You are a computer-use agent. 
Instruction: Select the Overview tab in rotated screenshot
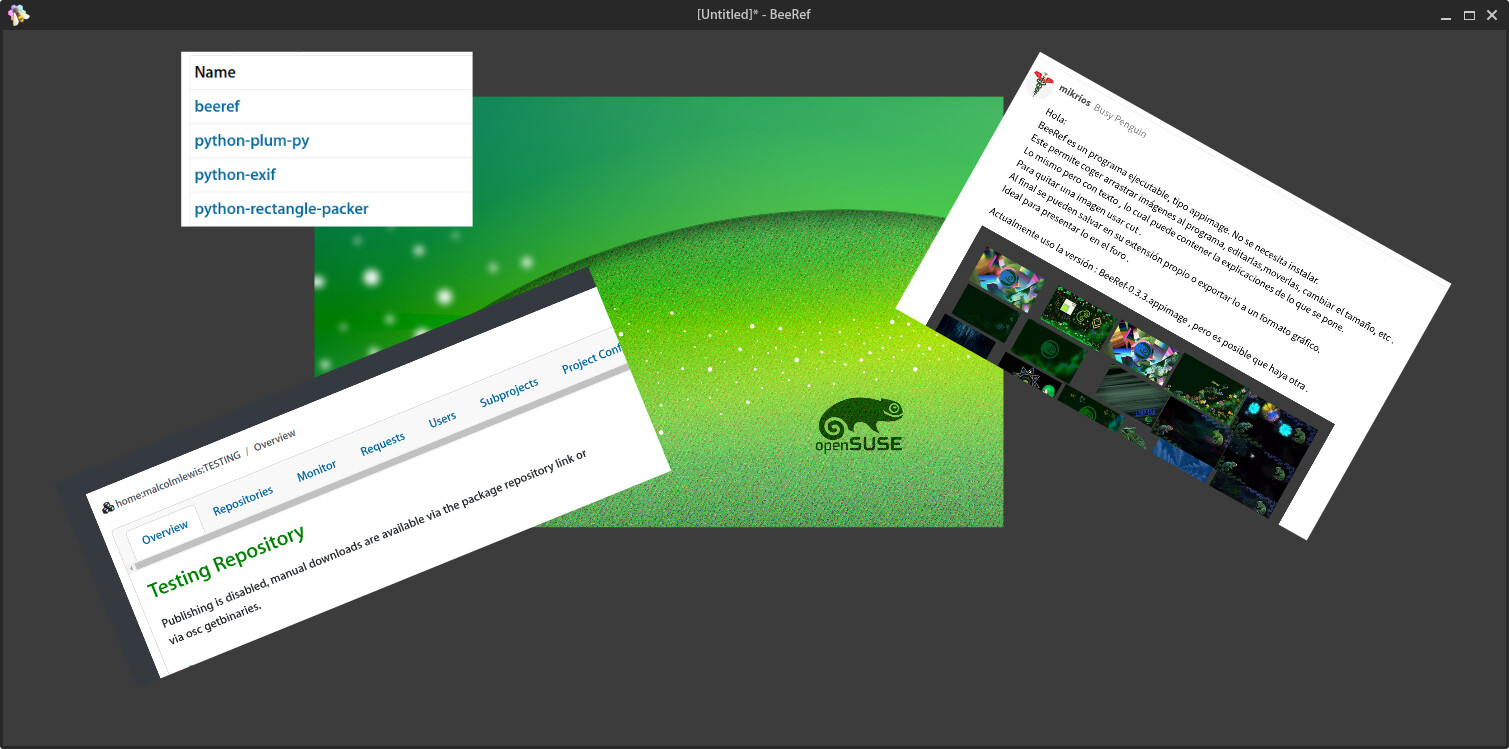[165, 533]
